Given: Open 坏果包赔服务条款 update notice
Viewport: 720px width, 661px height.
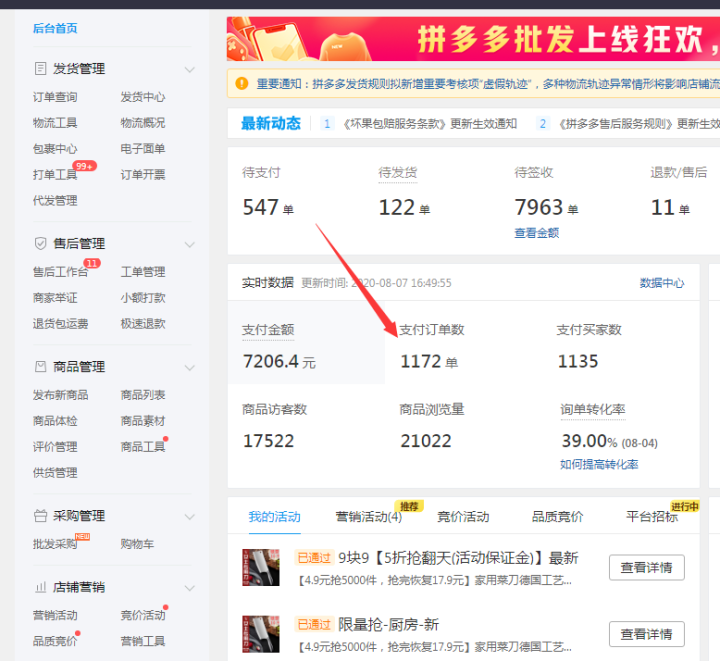Looking at the screenshot, I should (x=430, y=124).
